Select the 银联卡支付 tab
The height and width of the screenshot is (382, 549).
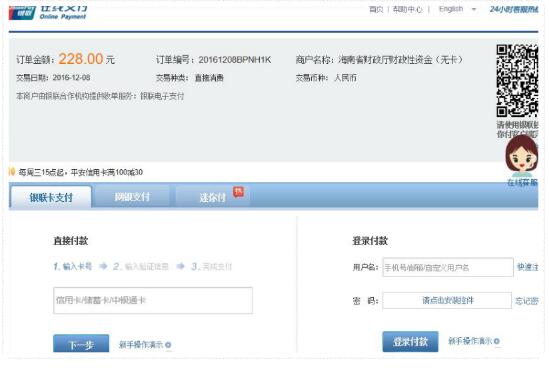click(51, 197)
